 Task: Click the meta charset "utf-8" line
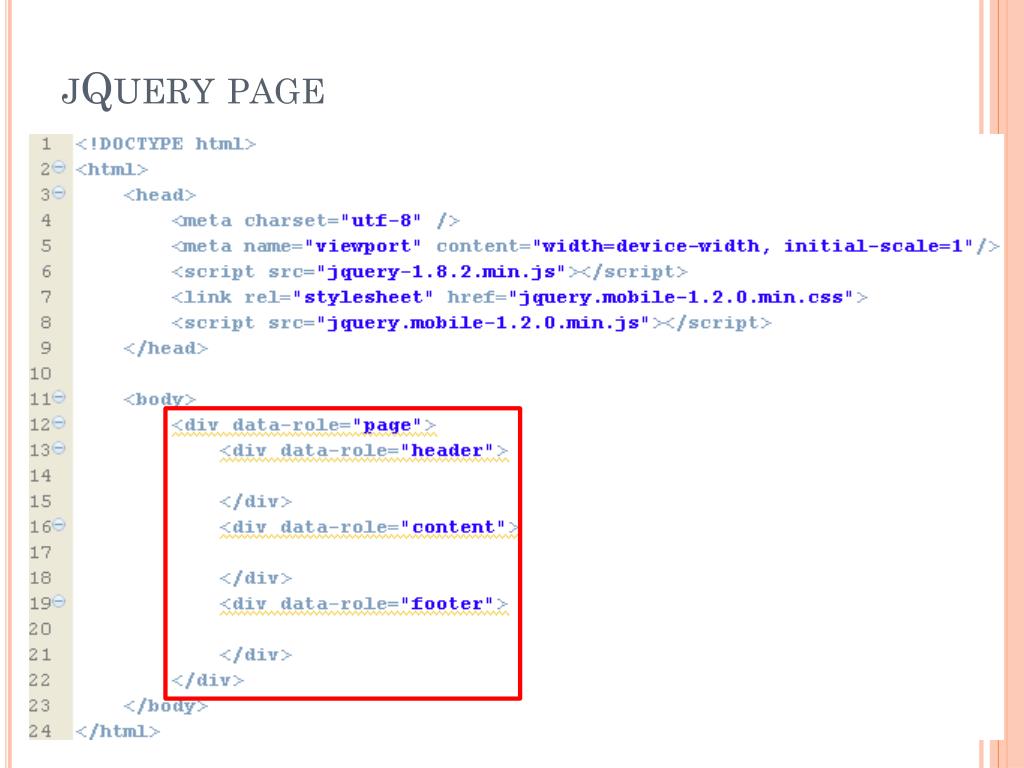point(316,221)
